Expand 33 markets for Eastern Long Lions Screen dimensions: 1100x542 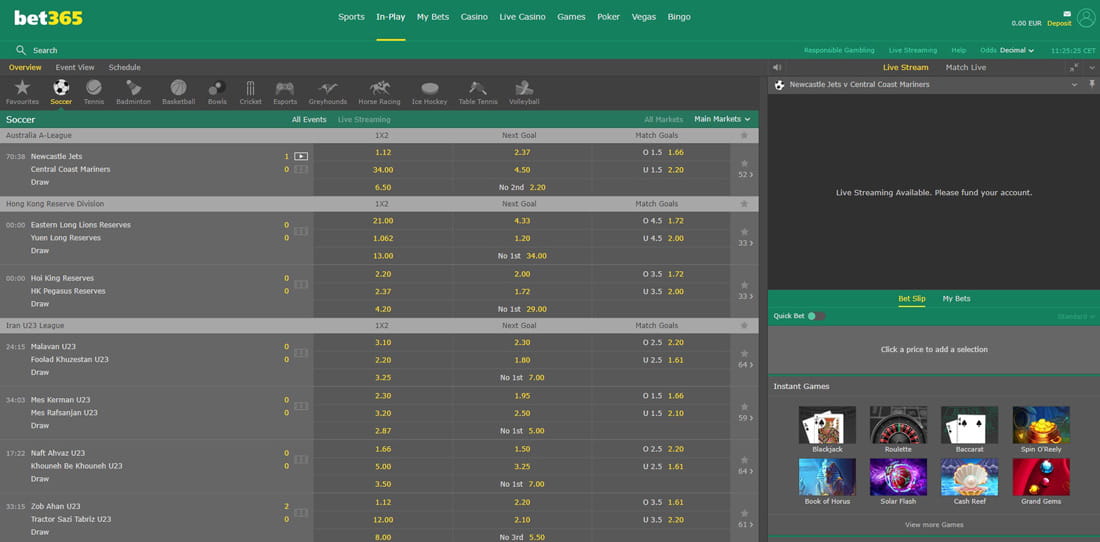click(x=746, y=243)
